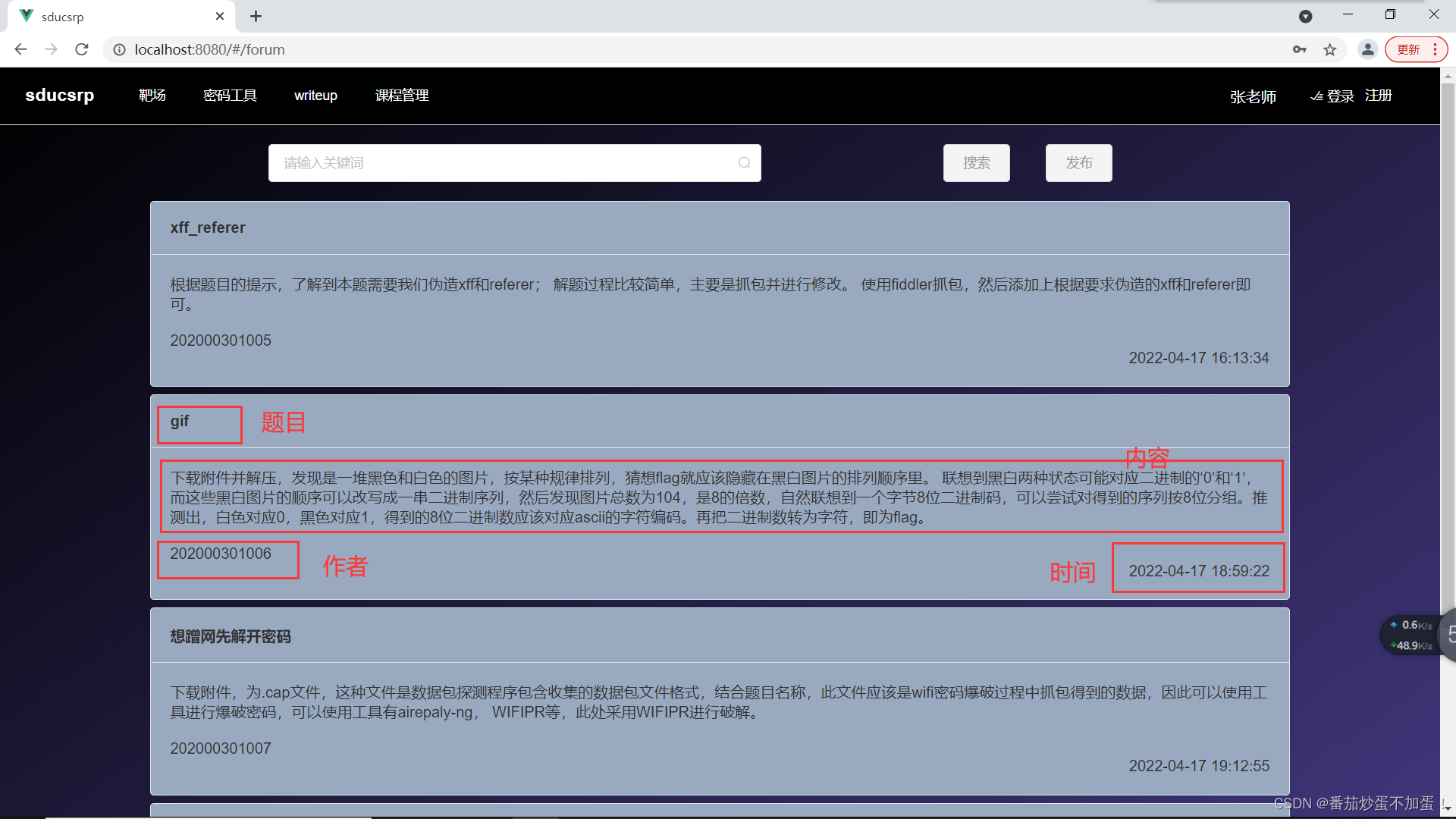
Task: Click timestamp 2022-04-17 19:12:55
Action: tap(1199, 766)
